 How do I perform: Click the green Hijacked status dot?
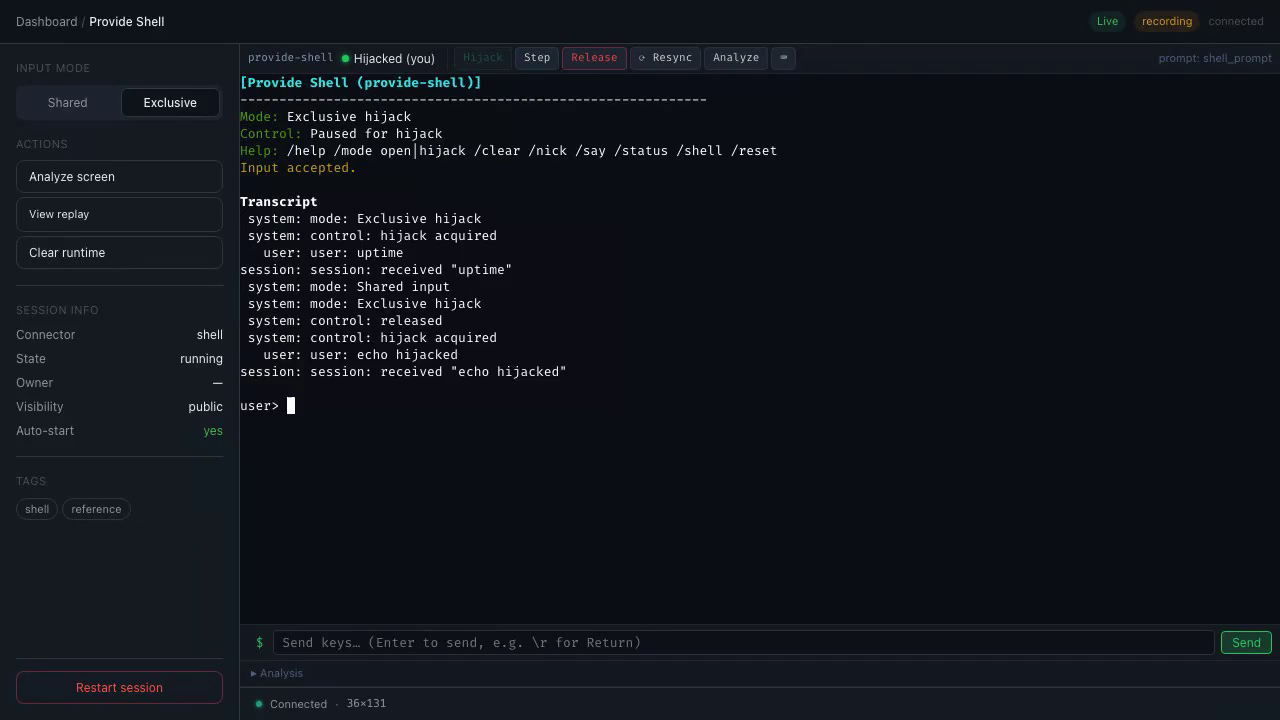pos(345,58)
